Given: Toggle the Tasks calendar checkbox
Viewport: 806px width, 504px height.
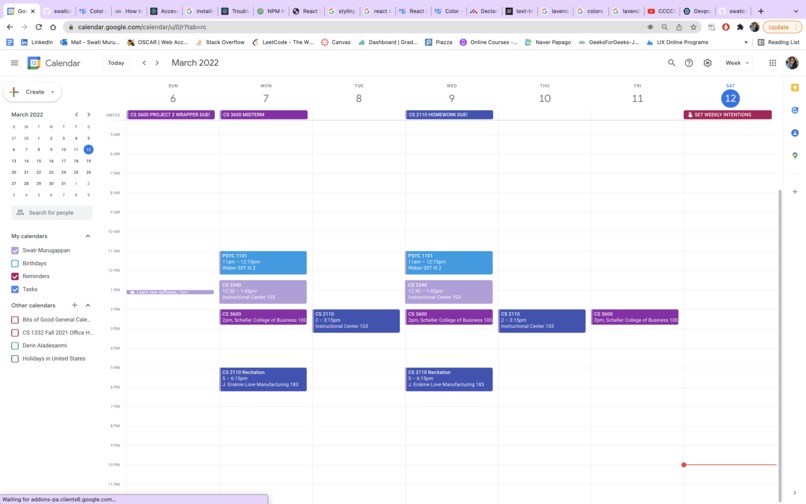Looking at the screenshot, I should pyautogui.click(x=15, y=289).
